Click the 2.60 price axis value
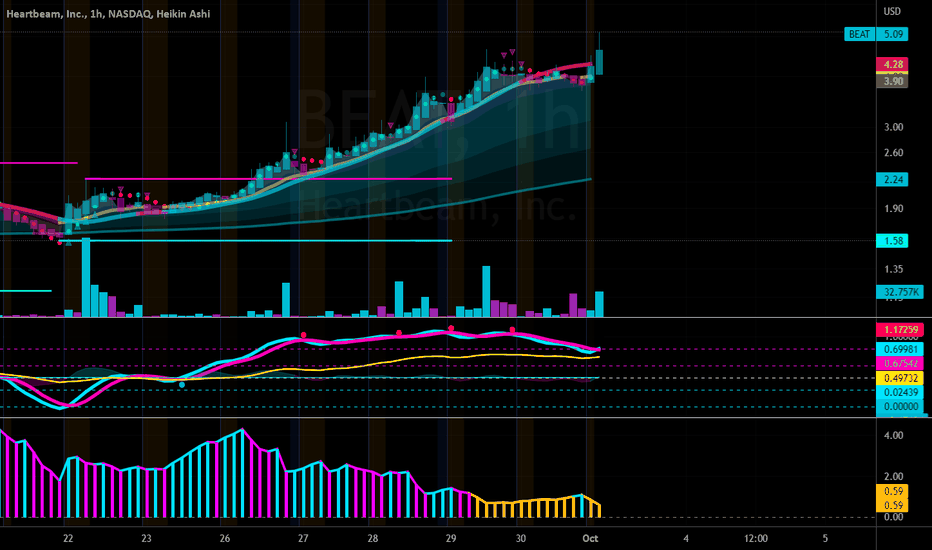Image resolution: width=932 pixels, height=550 pixels. [x=893, y=153]
